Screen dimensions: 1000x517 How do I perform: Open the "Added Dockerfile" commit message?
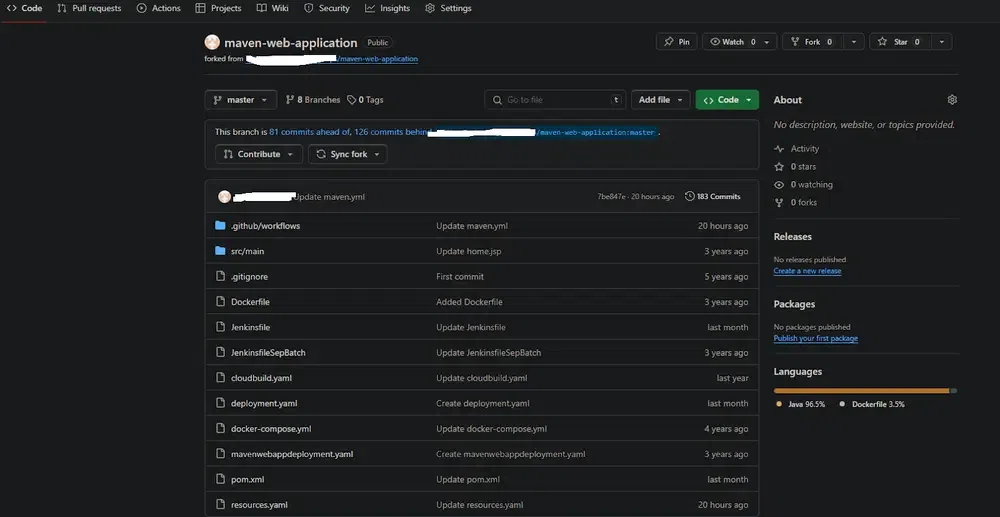469,302
